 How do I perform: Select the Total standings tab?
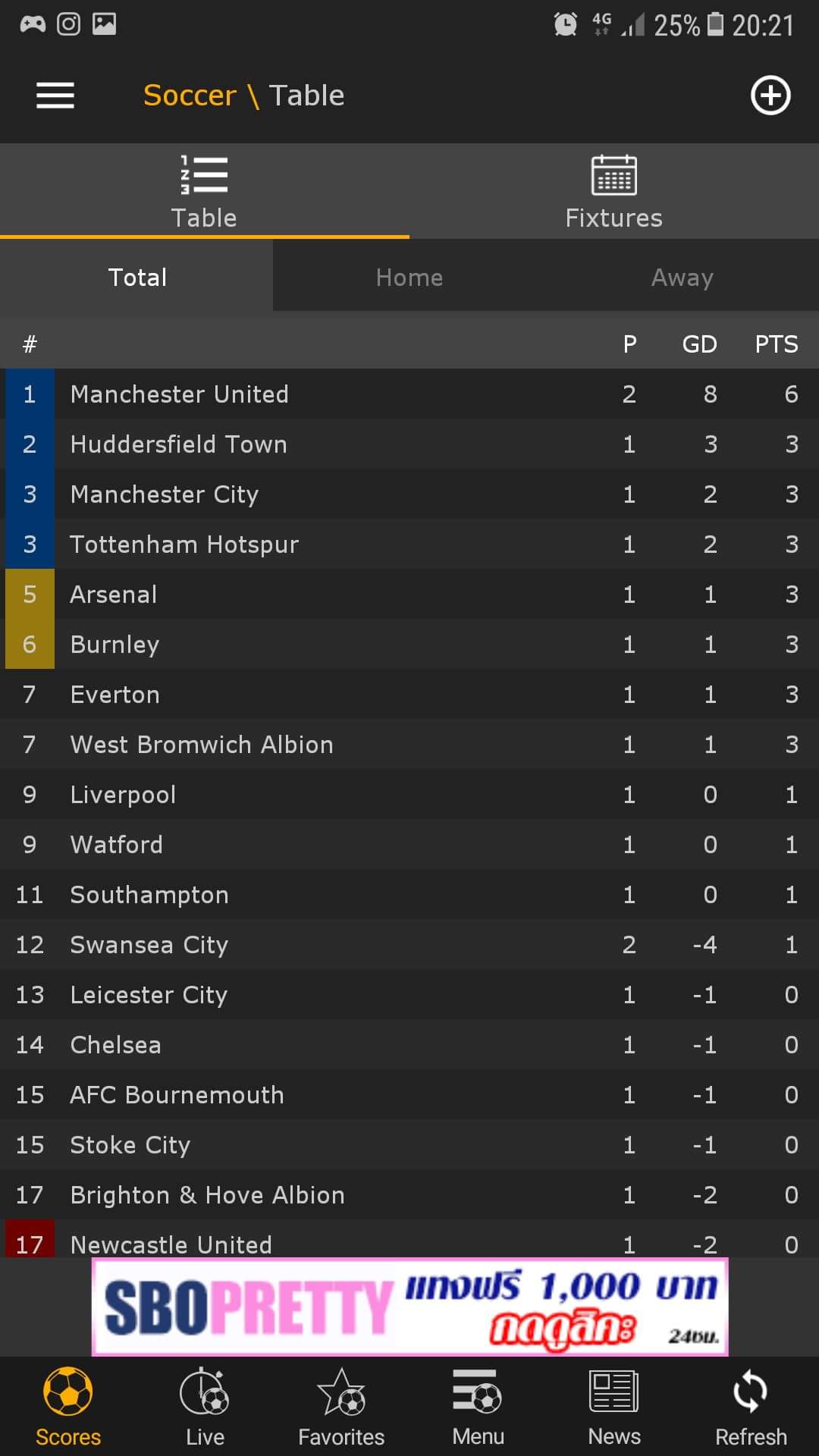136,278
